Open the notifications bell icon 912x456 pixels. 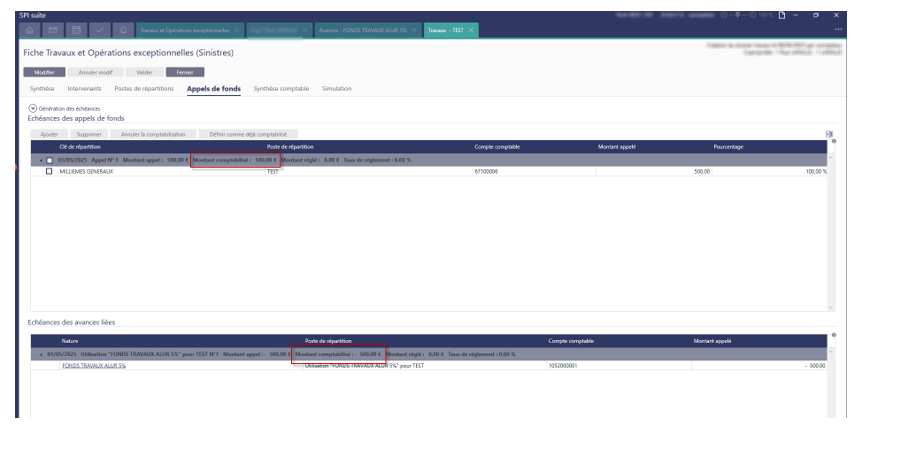tap(122, 30)
